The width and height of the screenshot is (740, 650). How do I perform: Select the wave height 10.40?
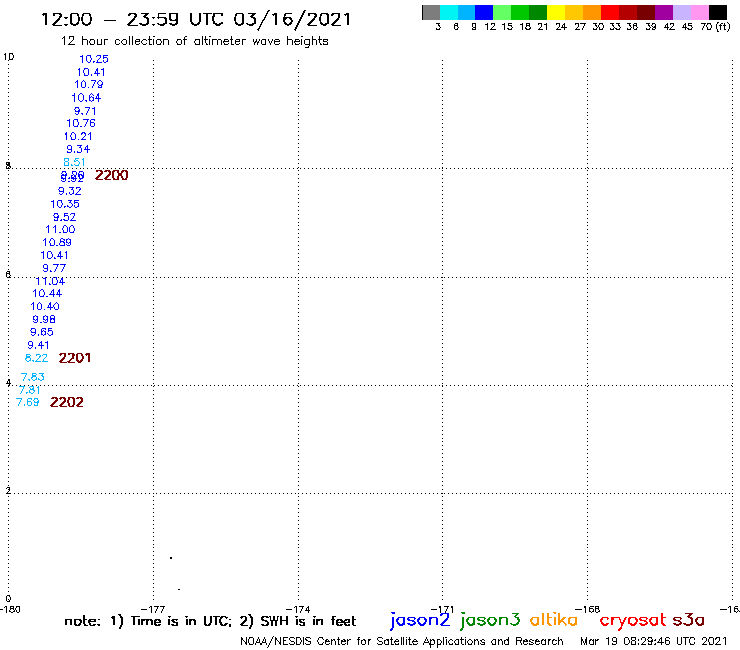tap(45, 306)
